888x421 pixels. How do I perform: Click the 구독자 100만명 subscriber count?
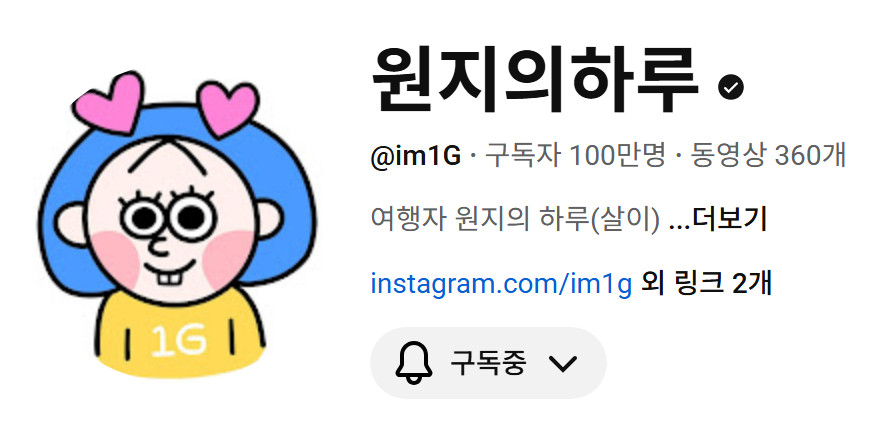tap(575, 156)
